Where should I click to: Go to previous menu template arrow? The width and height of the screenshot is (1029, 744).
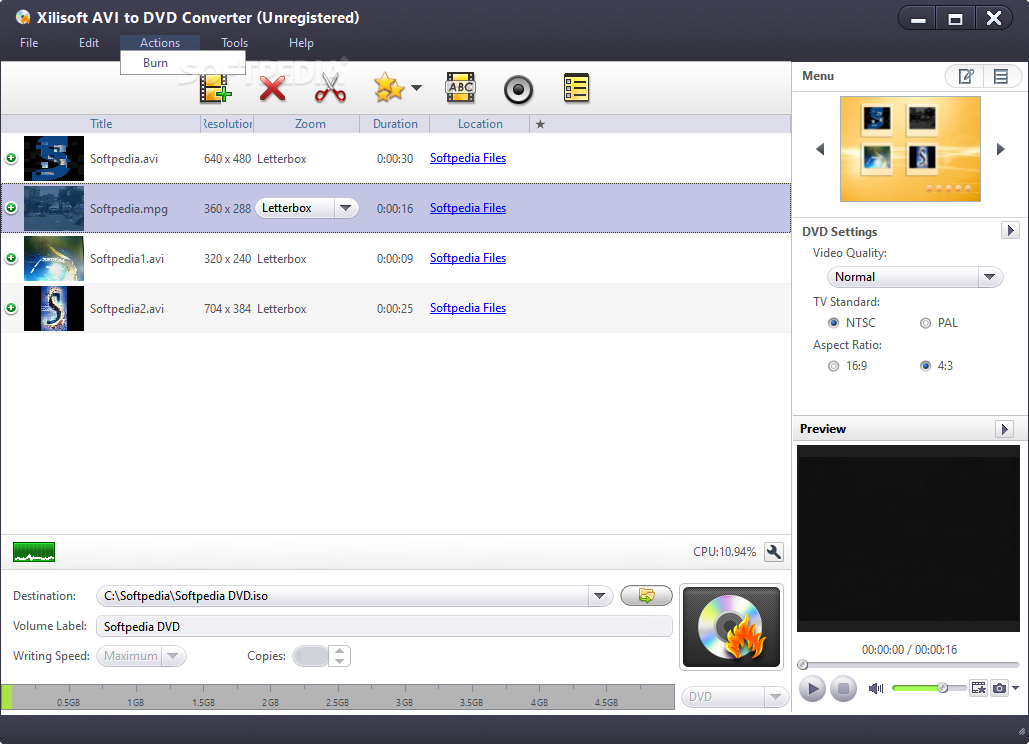820,149
